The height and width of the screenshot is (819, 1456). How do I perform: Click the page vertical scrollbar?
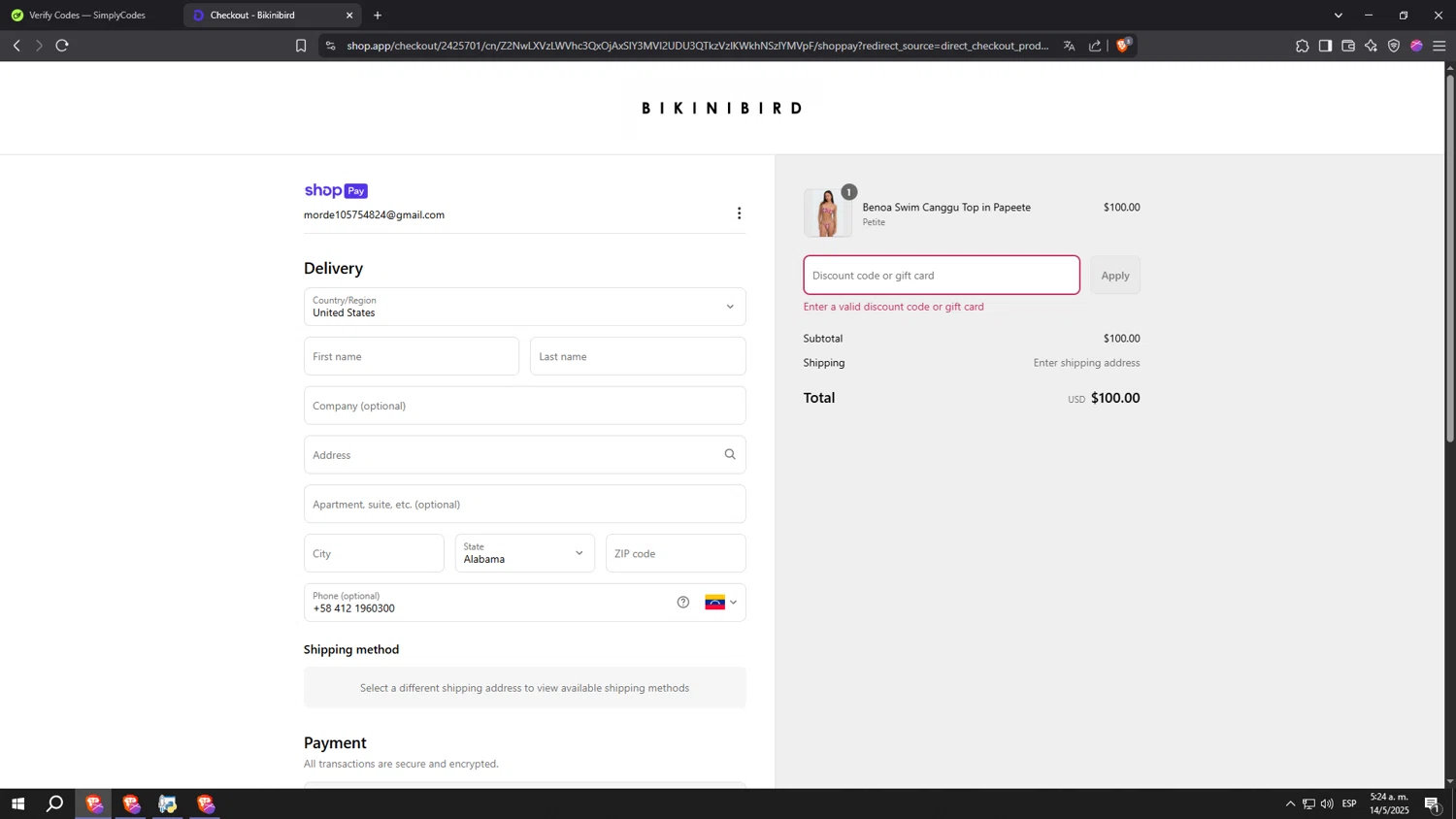1450,260
